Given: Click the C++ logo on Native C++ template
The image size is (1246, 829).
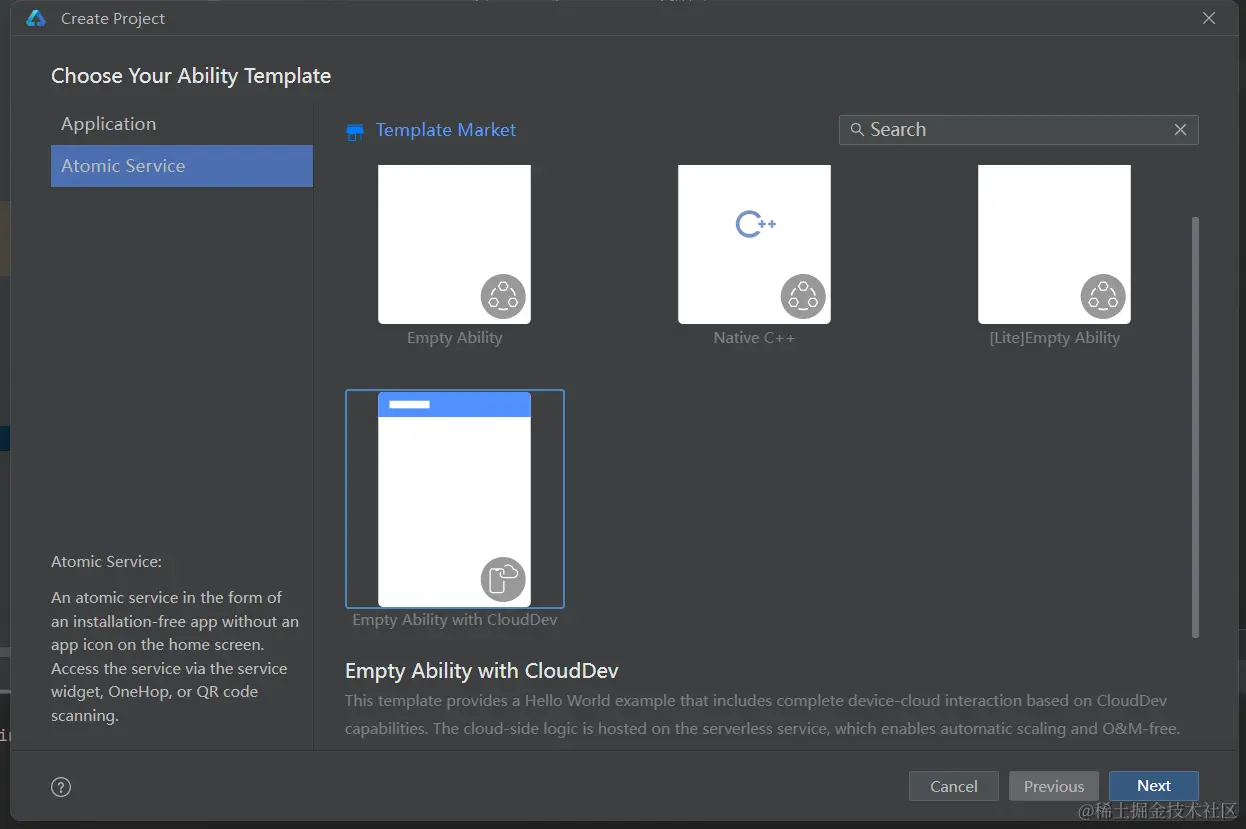Looking at the screenshot, I should [x=755, y=224].
